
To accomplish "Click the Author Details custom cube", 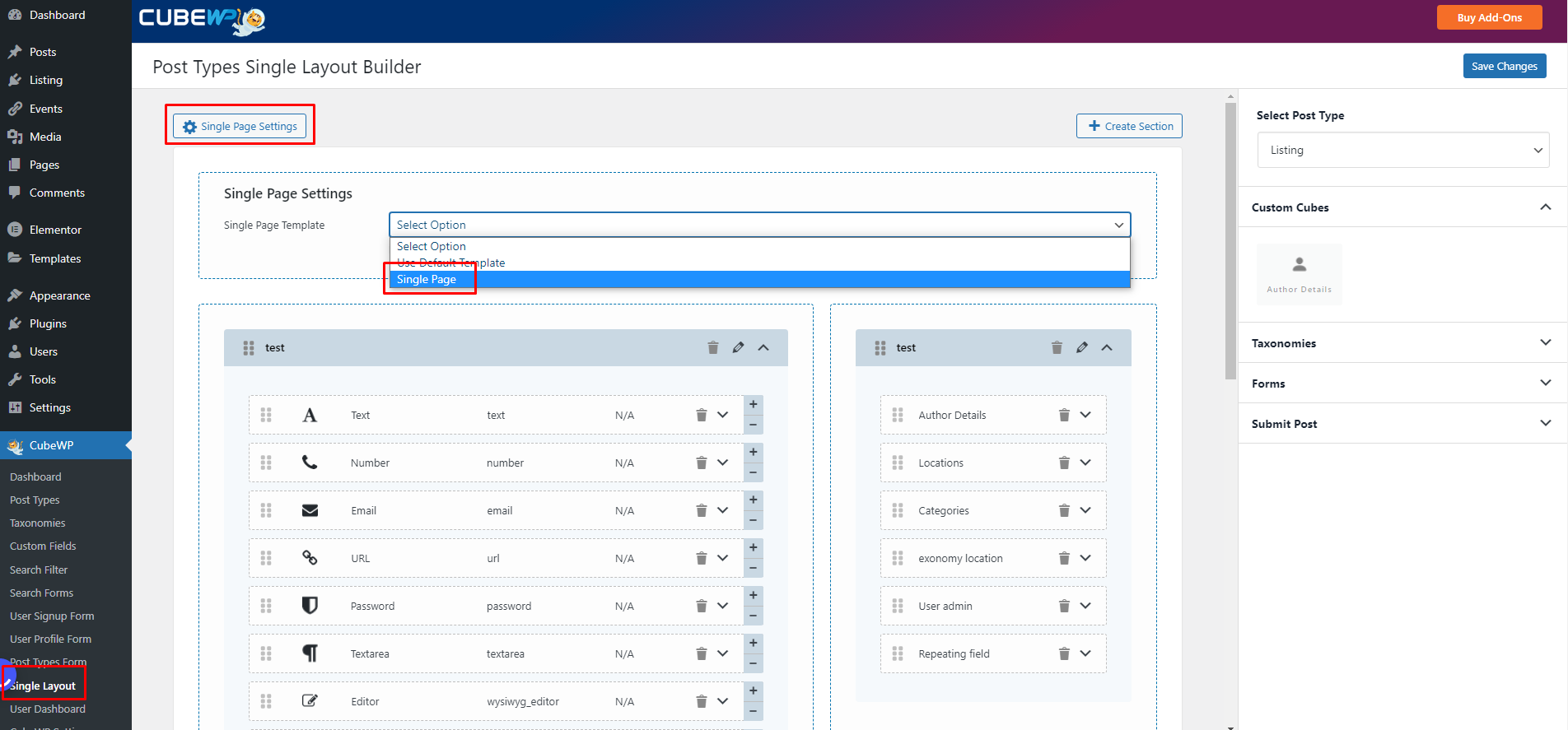I will (1300, 274).
